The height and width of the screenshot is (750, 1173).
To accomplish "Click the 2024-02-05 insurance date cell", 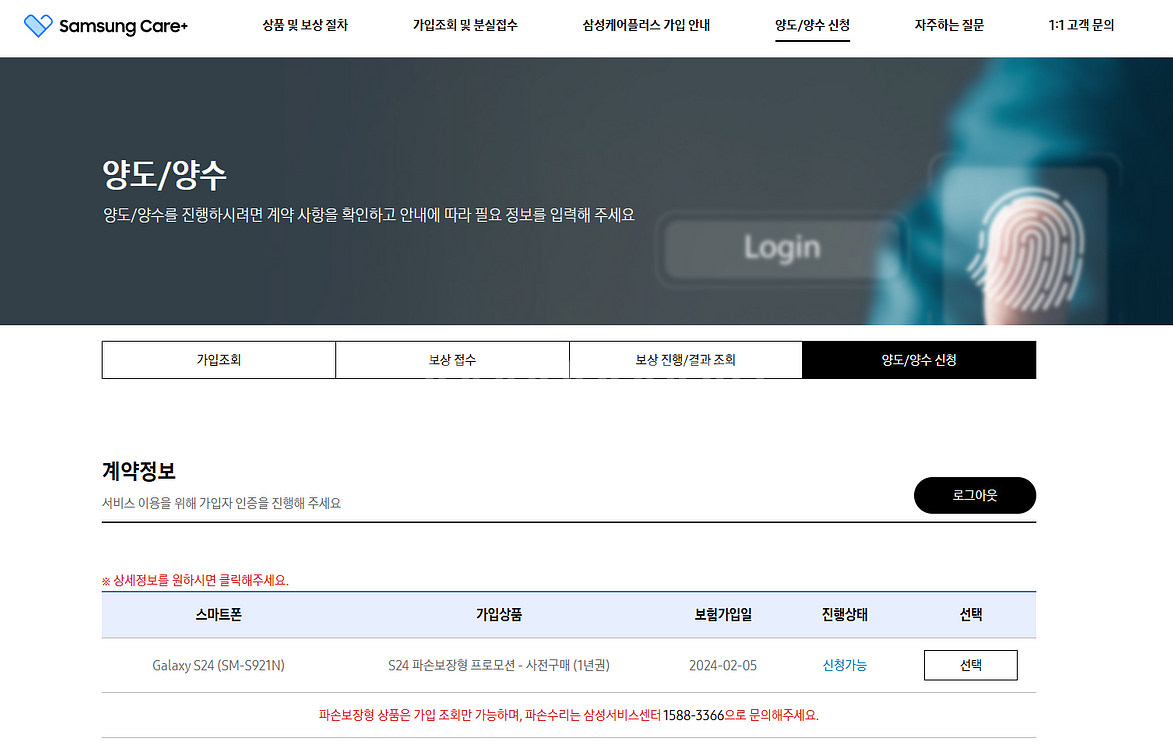I will (723, 666).
